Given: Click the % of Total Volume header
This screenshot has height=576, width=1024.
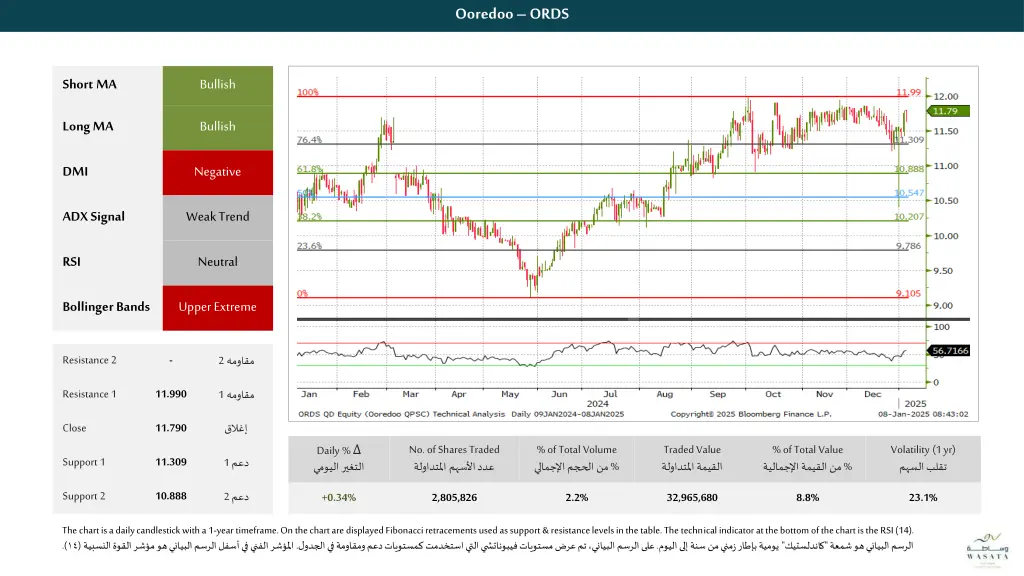Looking at the screenshot, I should click(x=577, y=458).
